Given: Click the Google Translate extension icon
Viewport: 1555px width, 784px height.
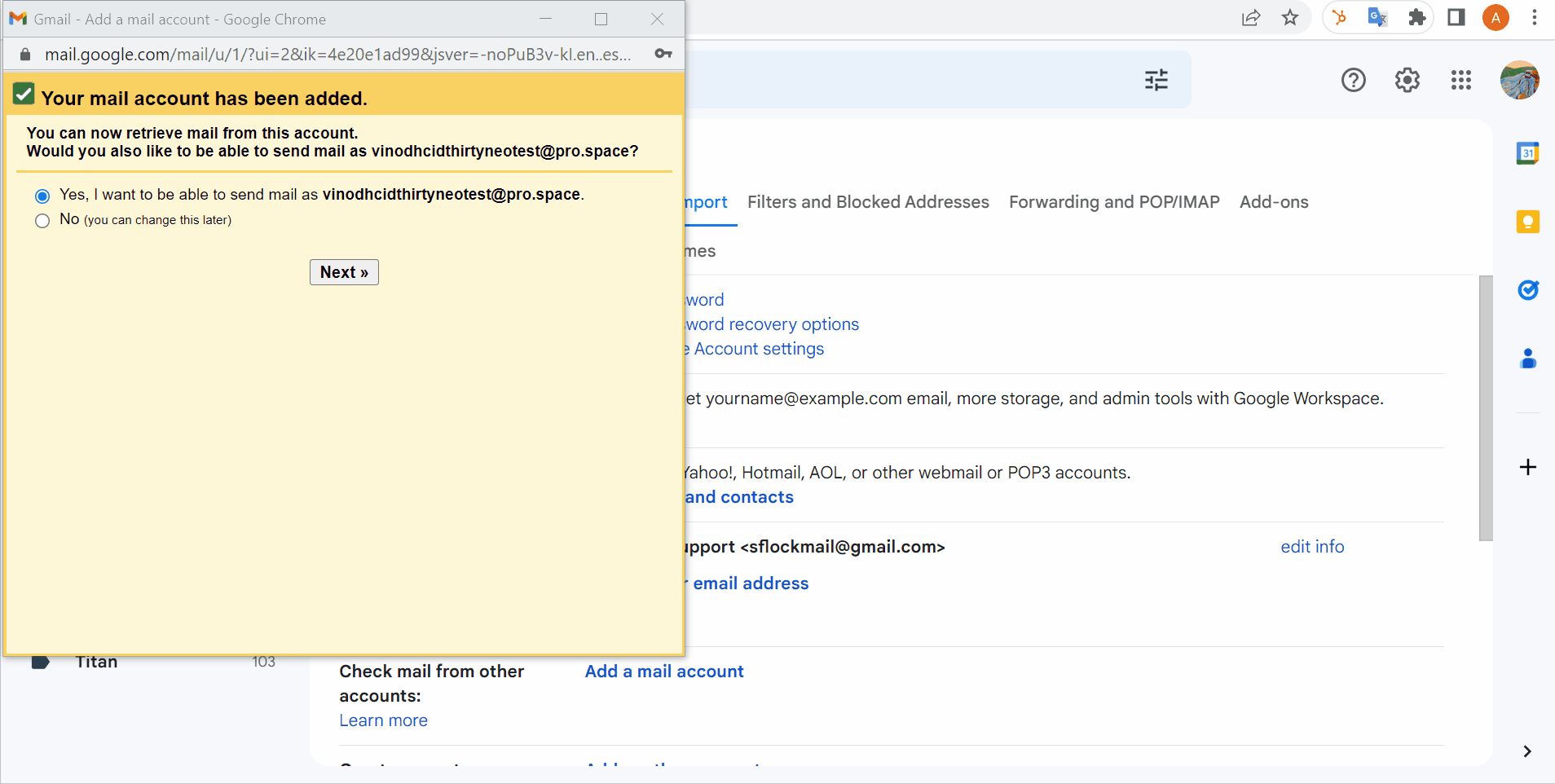Looking at the screenshot, I should click(x=1377, y=18).
